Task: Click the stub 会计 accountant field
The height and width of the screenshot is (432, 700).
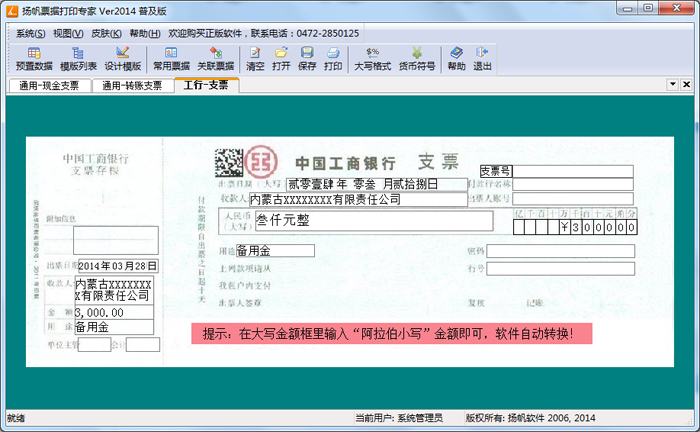Action: tap(142, 345)
